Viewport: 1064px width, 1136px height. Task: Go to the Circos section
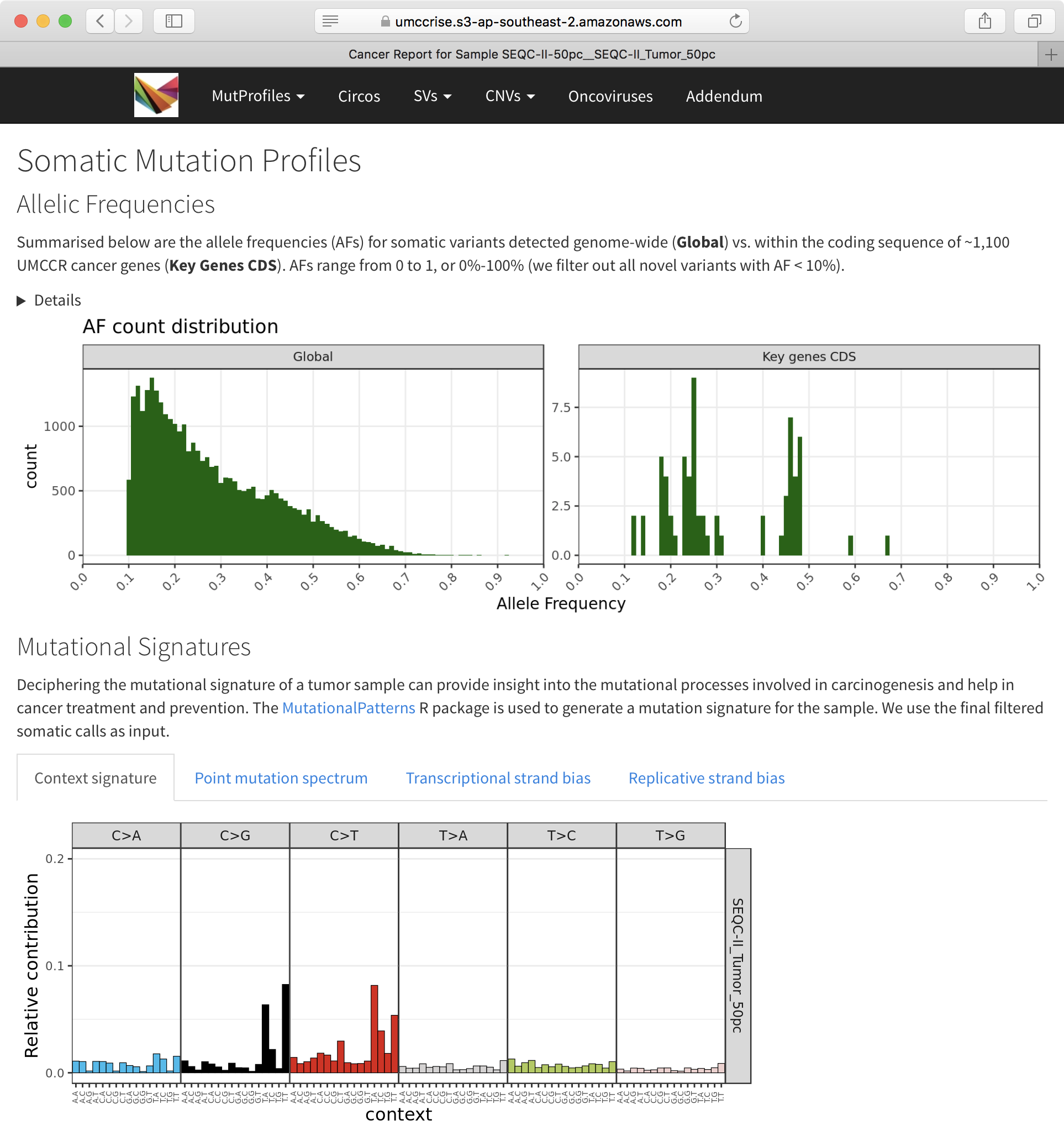[x=359, y=96]
